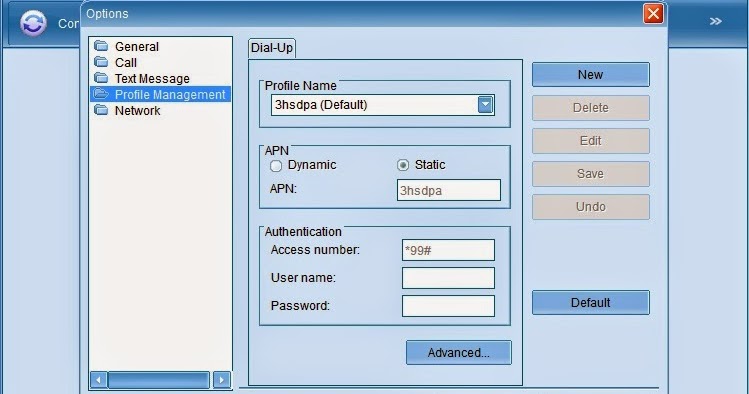Click the Delete button
Image resolution: width=749 pixels, height=394 pixels.
[590, 107]
